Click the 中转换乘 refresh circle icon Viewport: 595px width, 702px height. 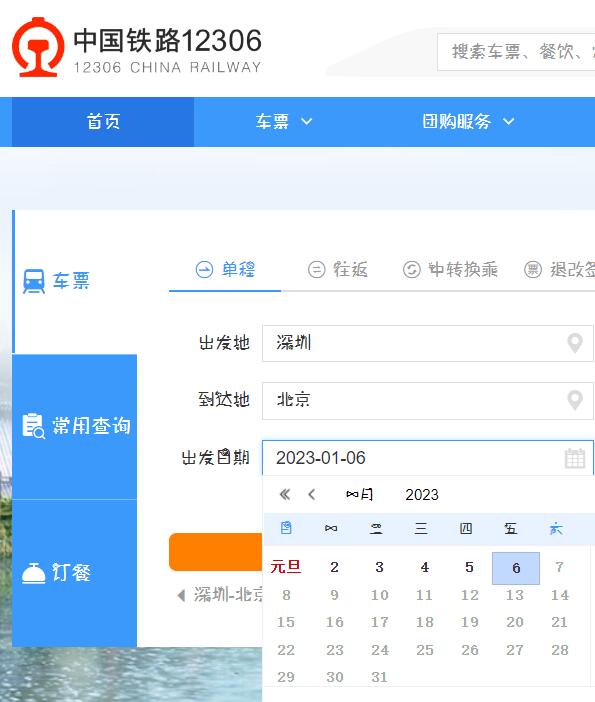coord(411,270)
